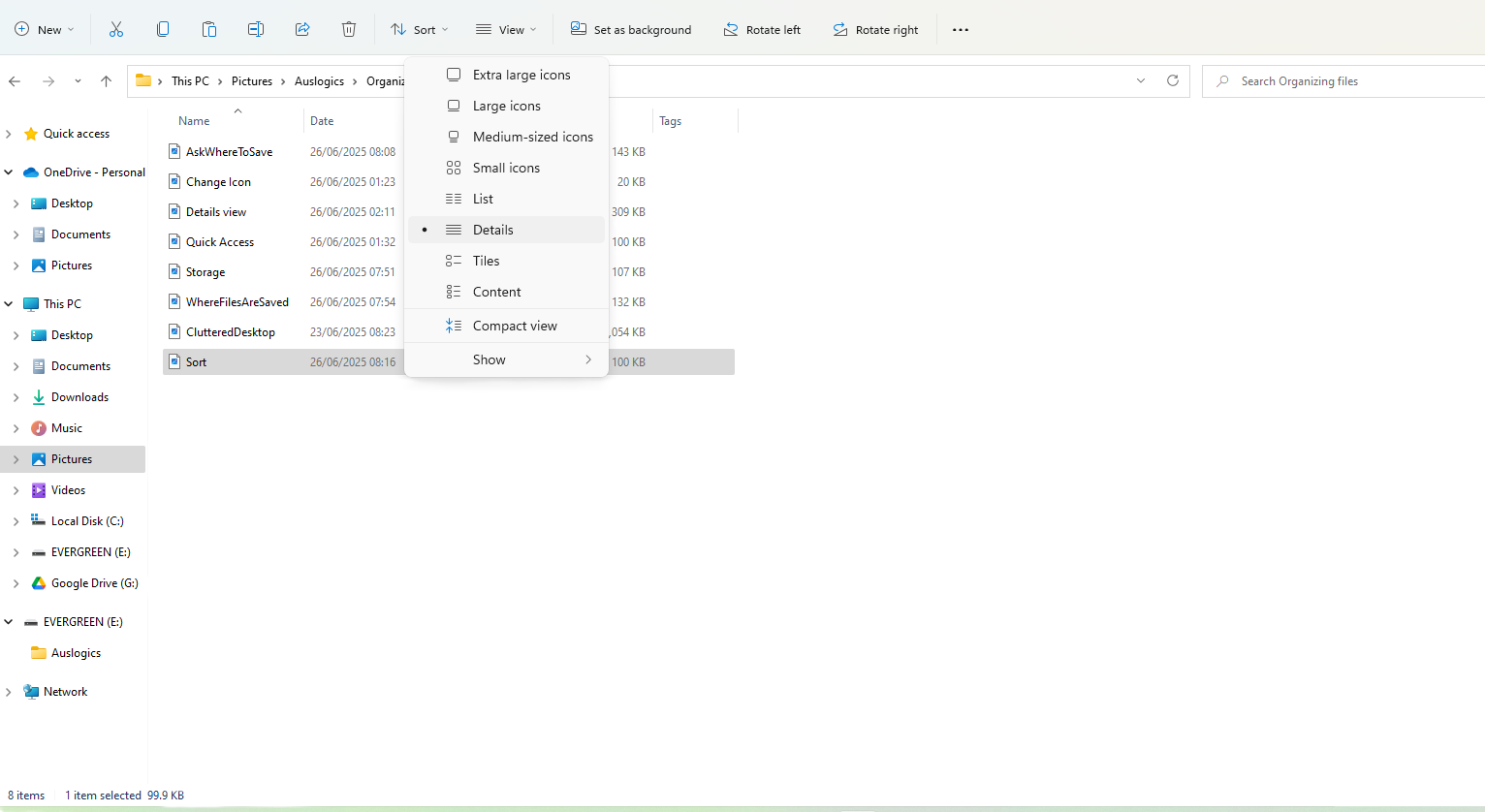Go up one folder level arrow
This screenshot has width=1485, height=812.
click(106, 81)
